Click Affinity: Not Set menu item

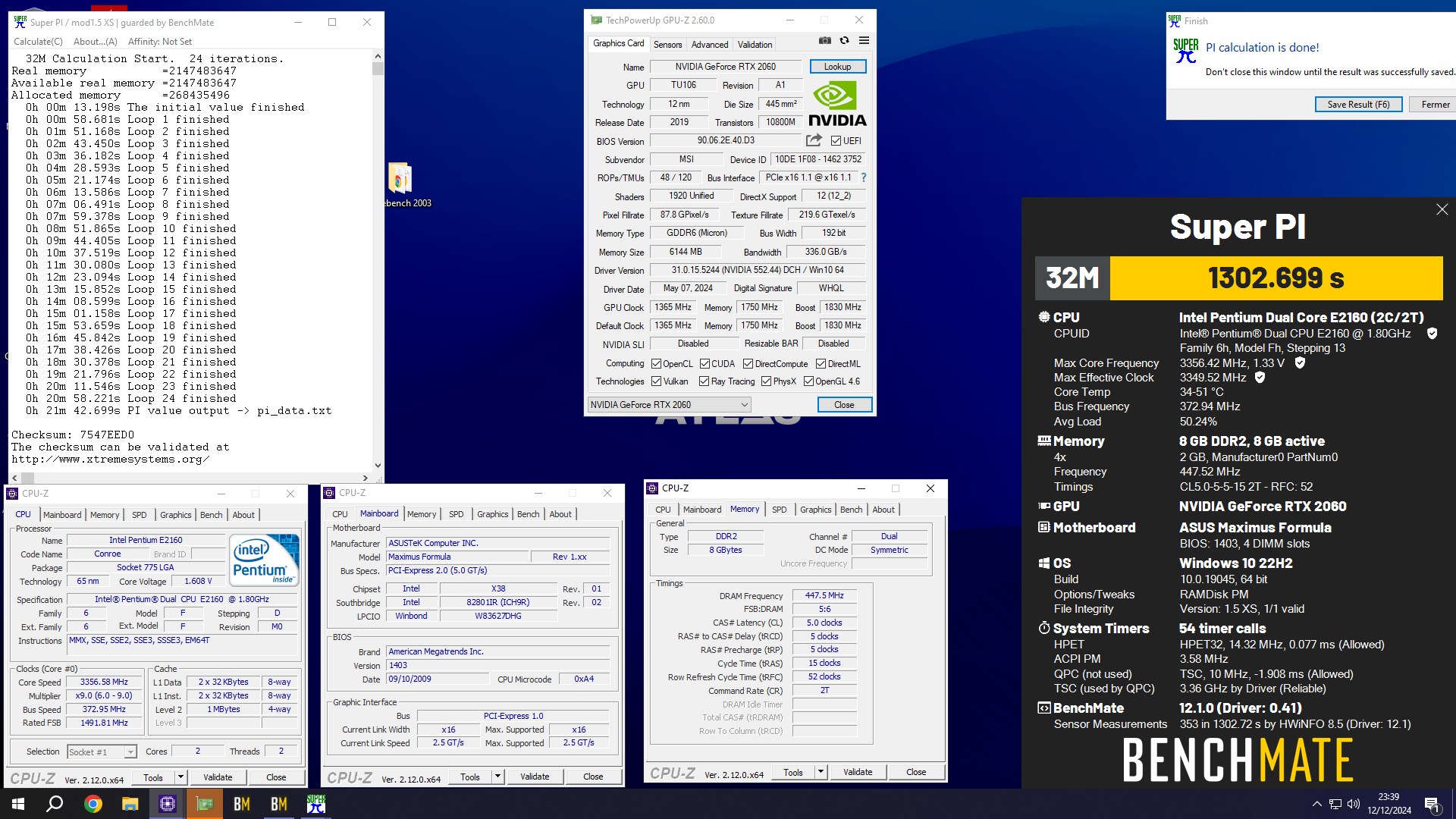pyautogui.click(x=159, y=42)
